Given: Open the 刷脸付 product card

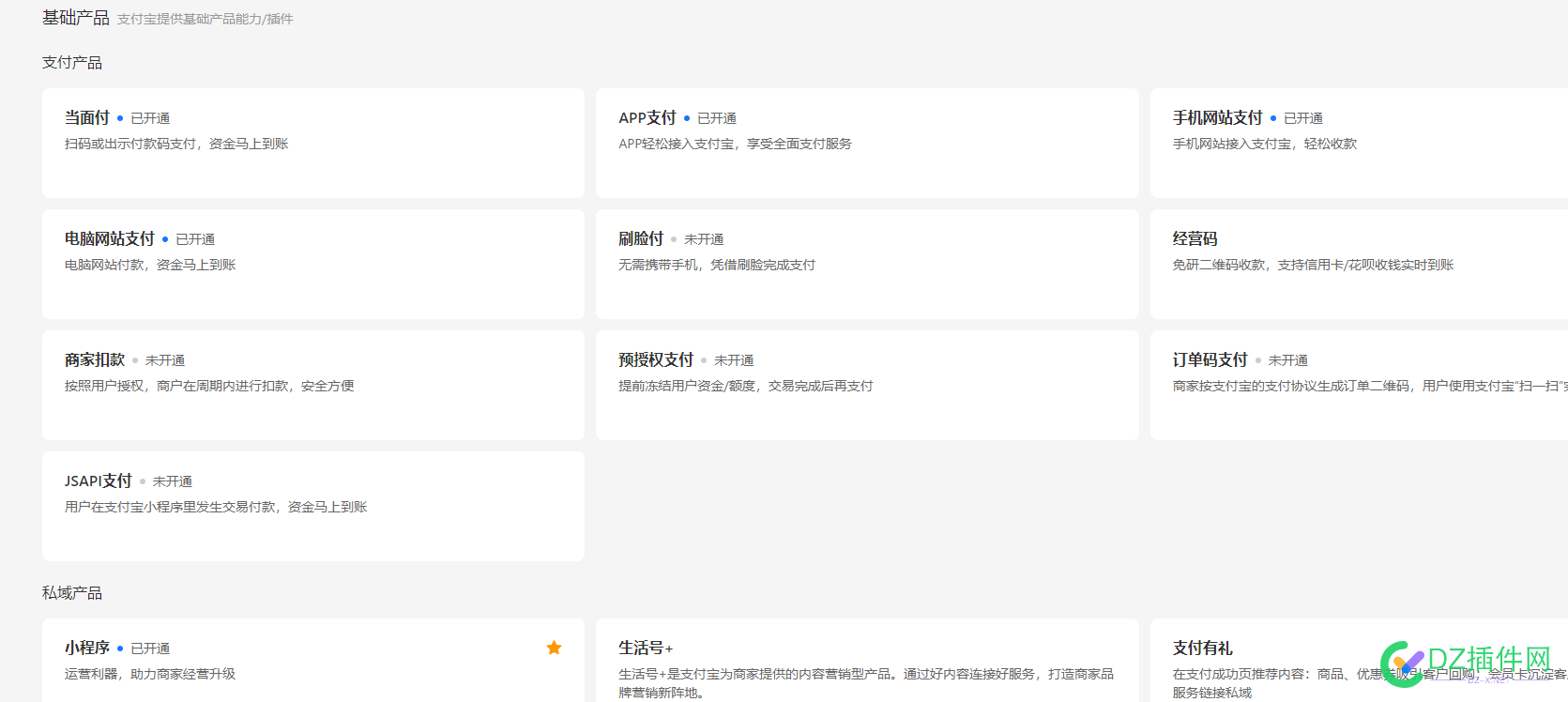Looking at the screenshot, I should coord(867,264).
